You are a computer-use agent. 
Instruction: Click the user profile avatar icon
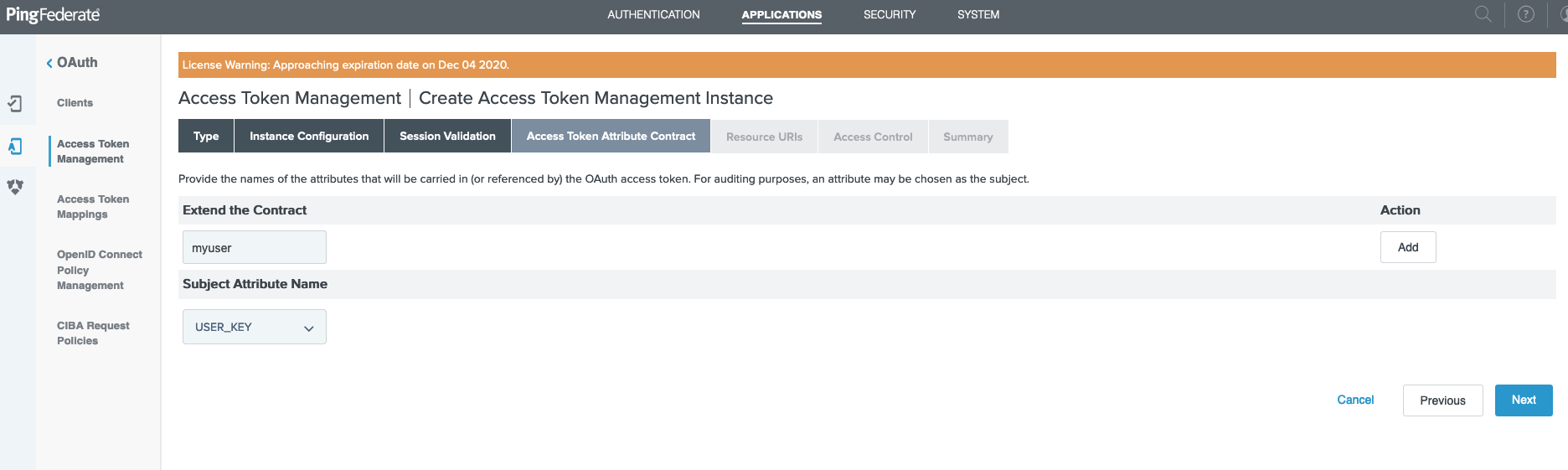[x=1563, y=14]
